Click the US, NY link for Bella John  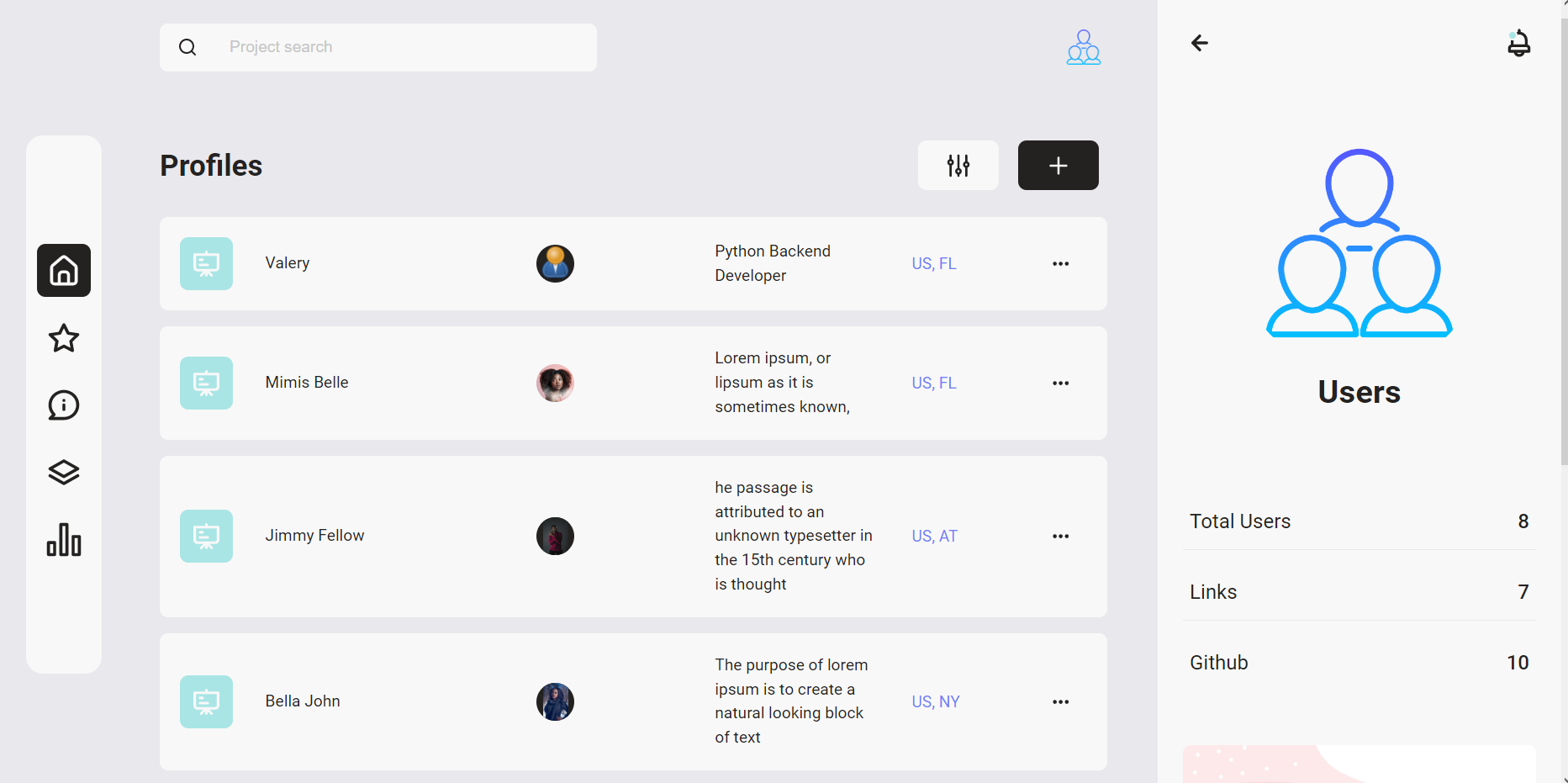coord(935,701)
